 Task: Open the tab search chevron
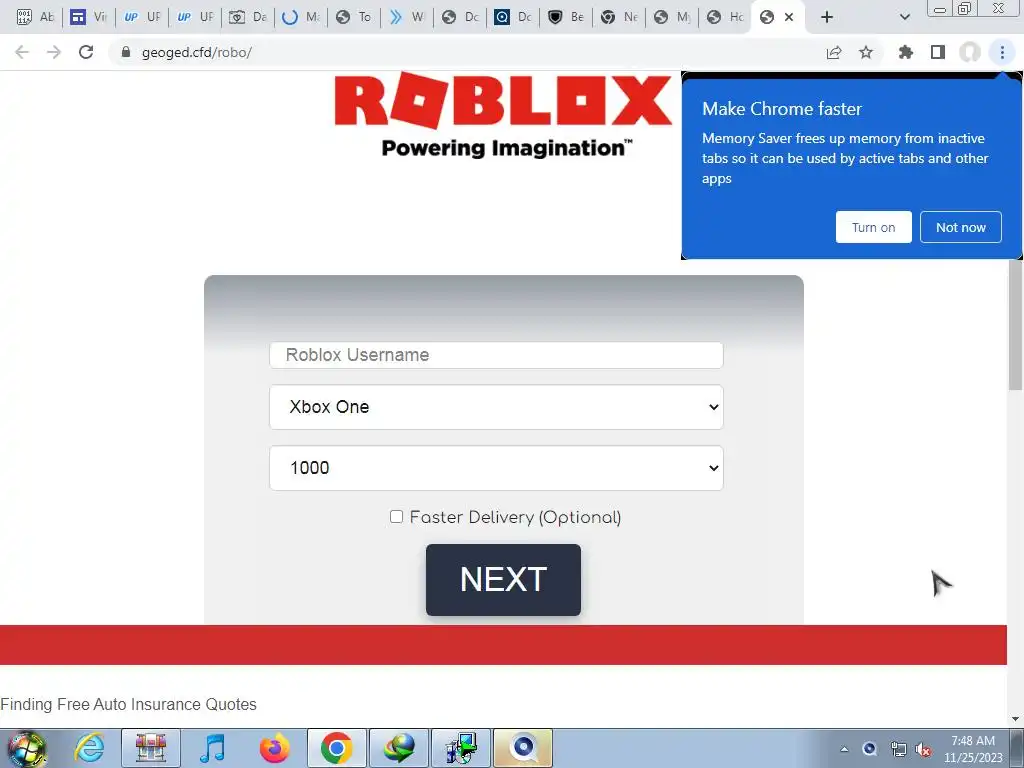(x=904, y=17)
